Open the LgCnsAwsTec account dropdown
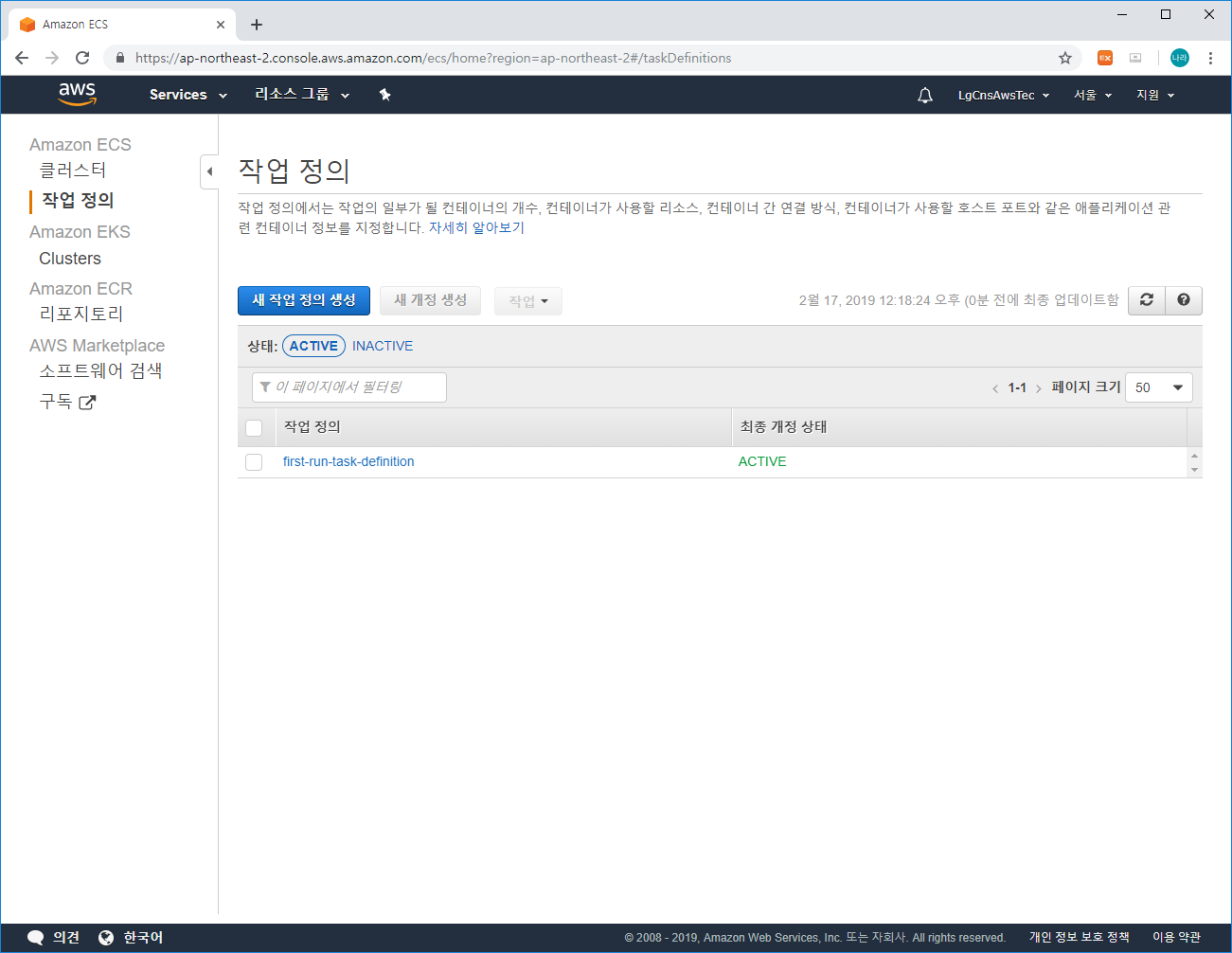The width and height of the screenshot is (1232, 953). pyautogui.click(x=1004, y=96)
